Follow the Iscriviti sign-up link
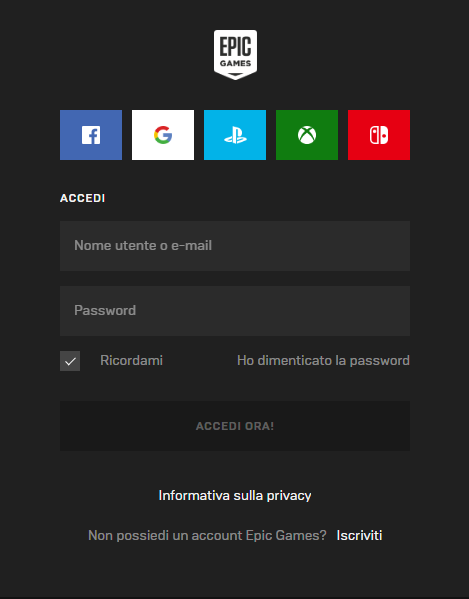Viewport: 469px width, 599px height. [359, 536]
